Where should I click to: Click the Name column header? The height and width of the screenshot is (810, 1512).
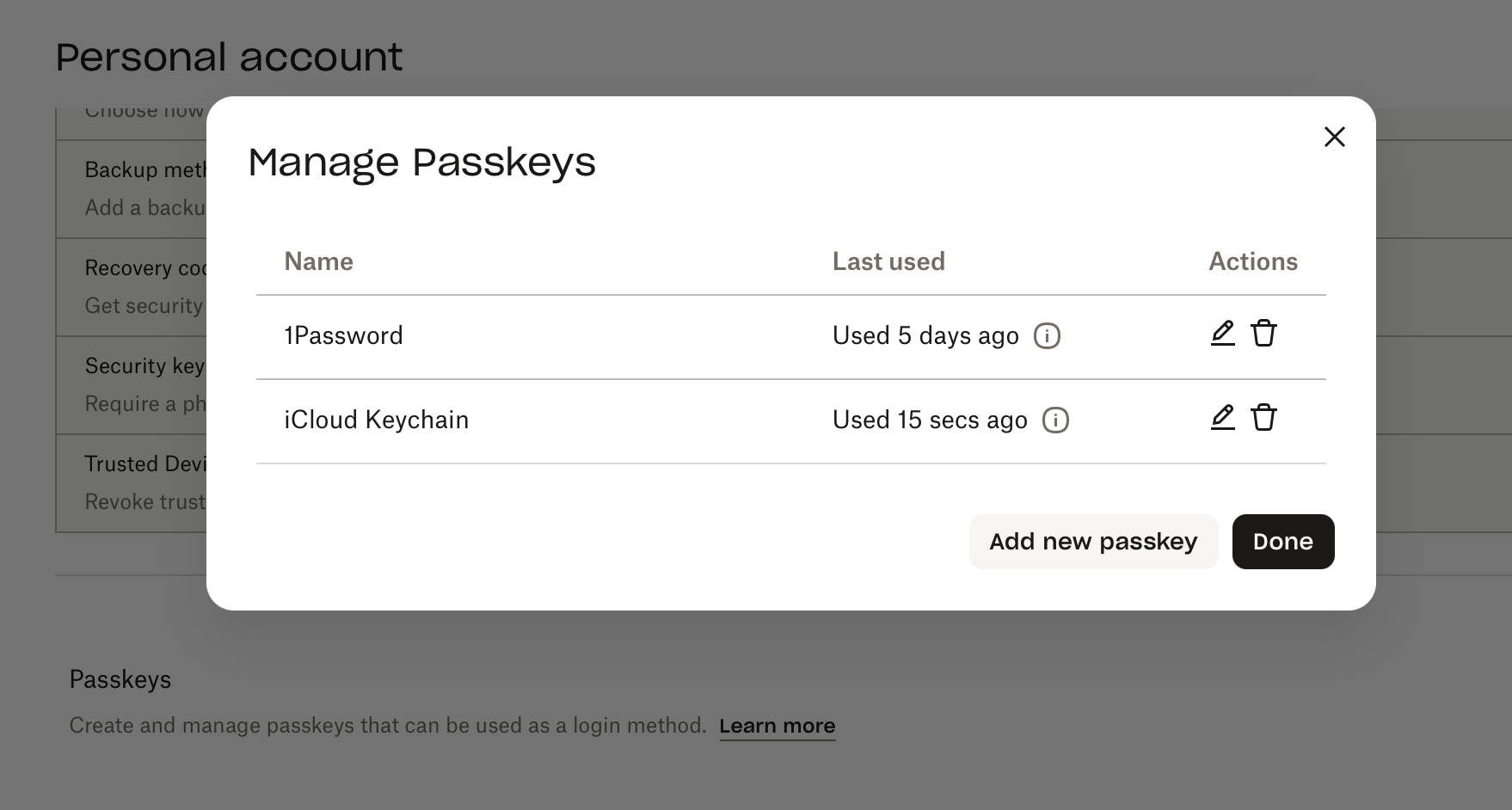coord(318,261)
